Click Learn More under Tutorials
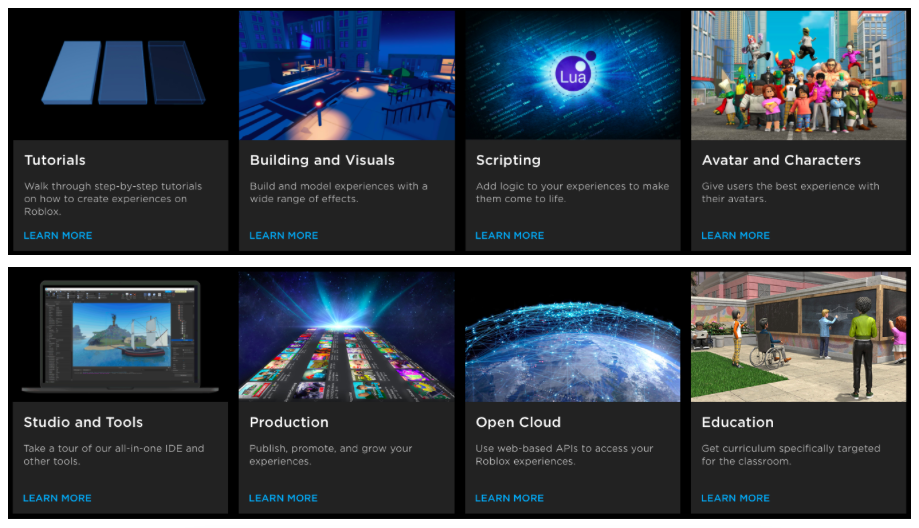919x528 pixels. coord(58,236)
